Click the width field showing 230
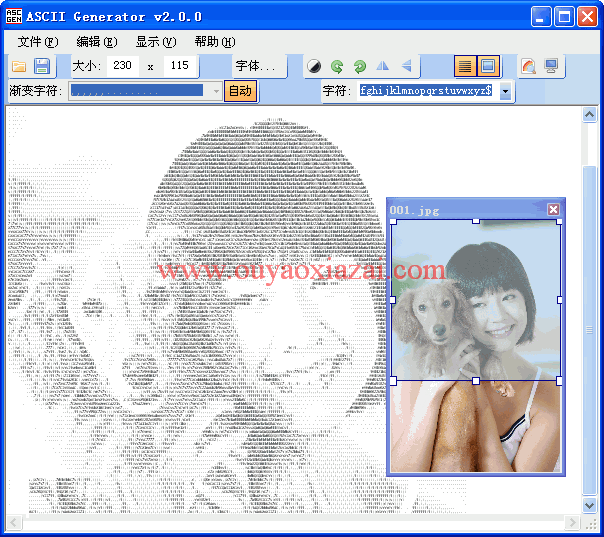604x537 pixels. [122, 65]
